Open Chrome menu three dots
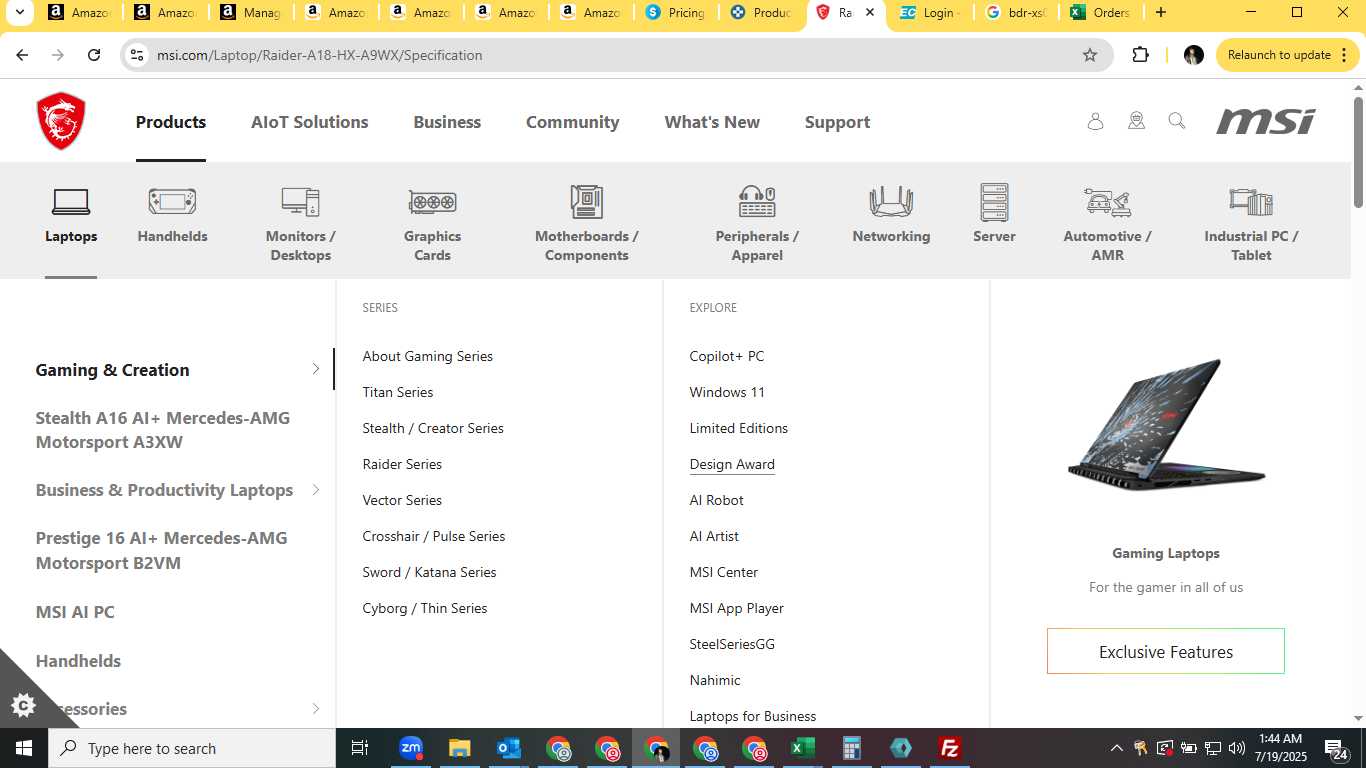 (x=1344, y=55)
